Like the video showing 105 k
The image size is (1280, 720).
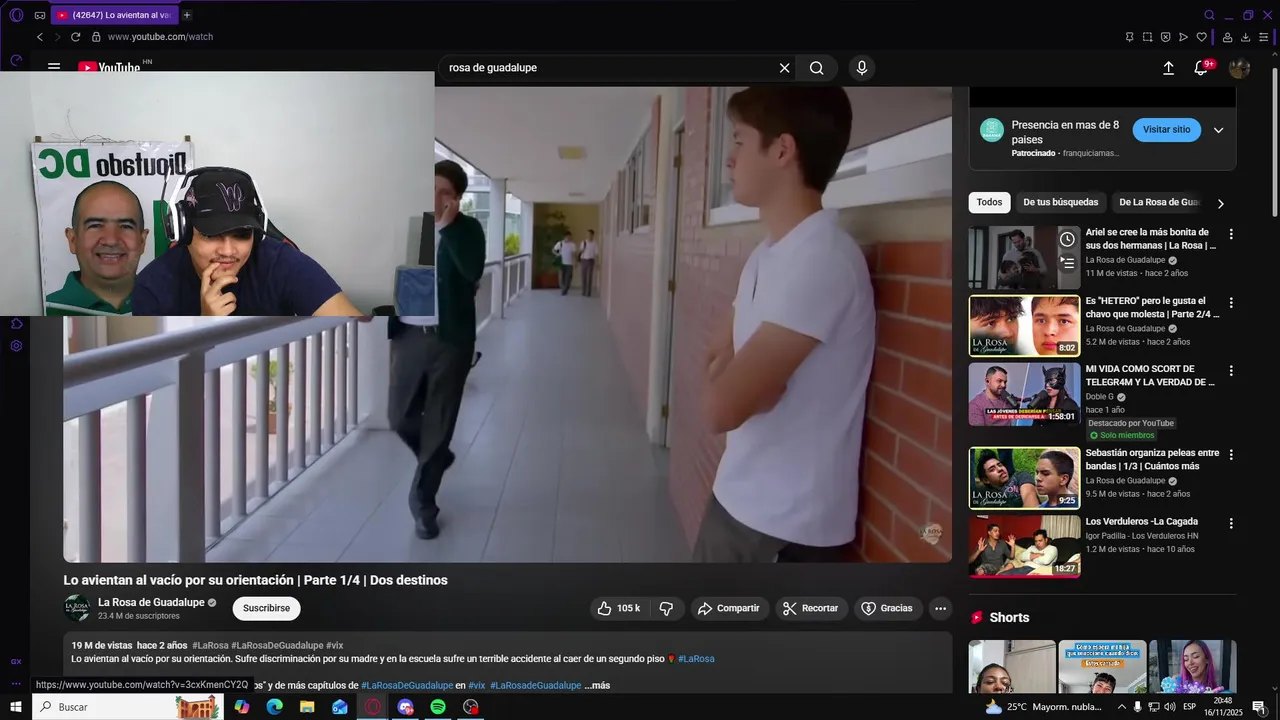click(x=619, y=608)
